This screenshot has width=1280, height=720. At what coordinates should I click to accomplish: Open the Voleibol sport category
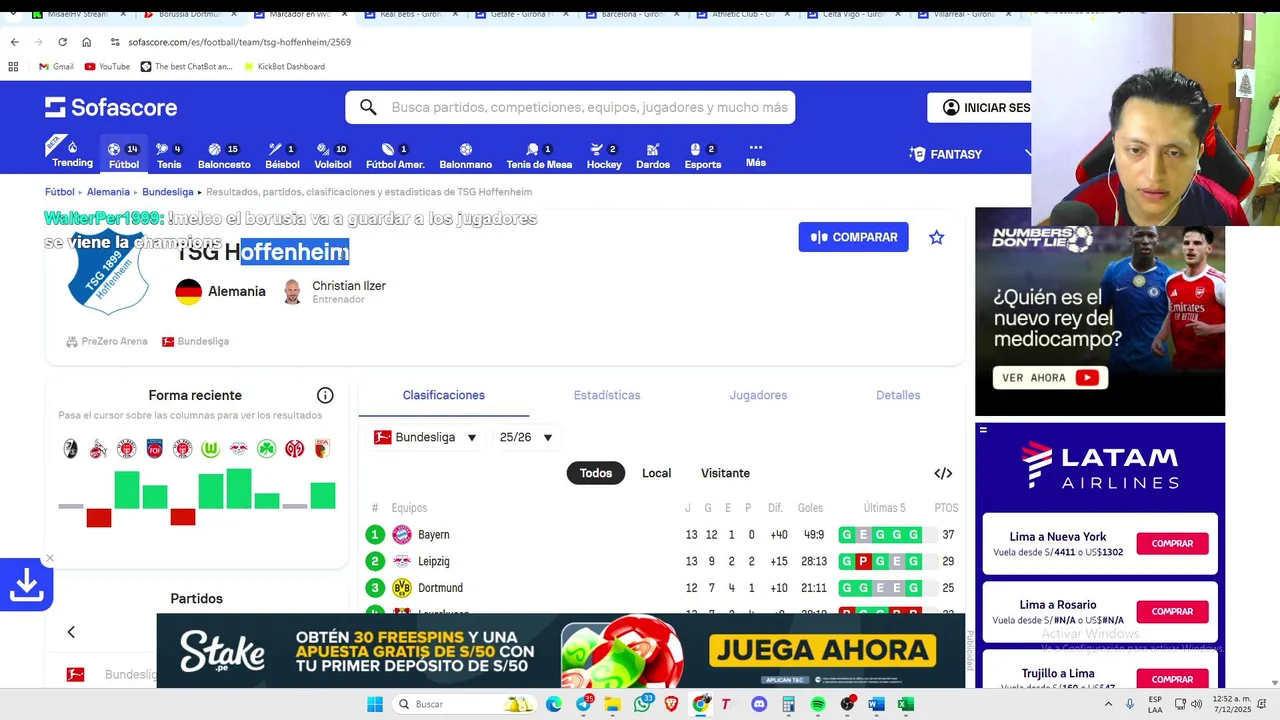pos(332,156)
